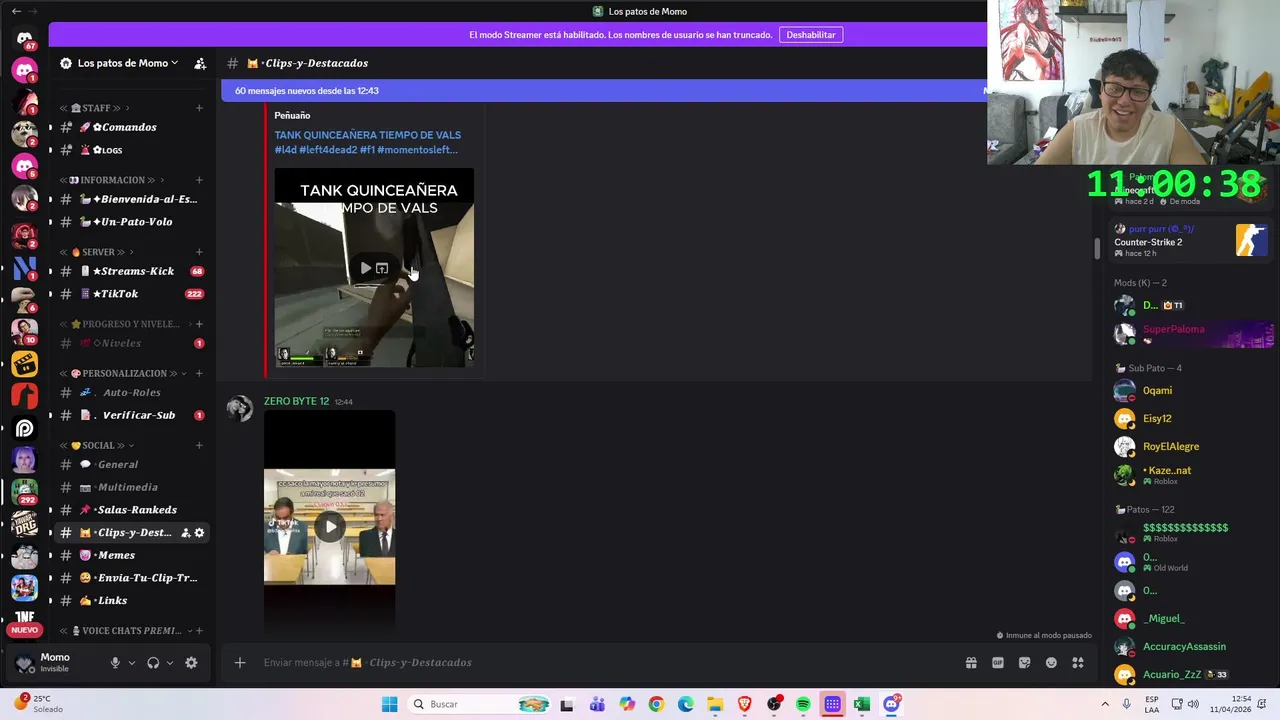Open microphone input options arrow
The image size is (1280, 720).
coord(131,663)
